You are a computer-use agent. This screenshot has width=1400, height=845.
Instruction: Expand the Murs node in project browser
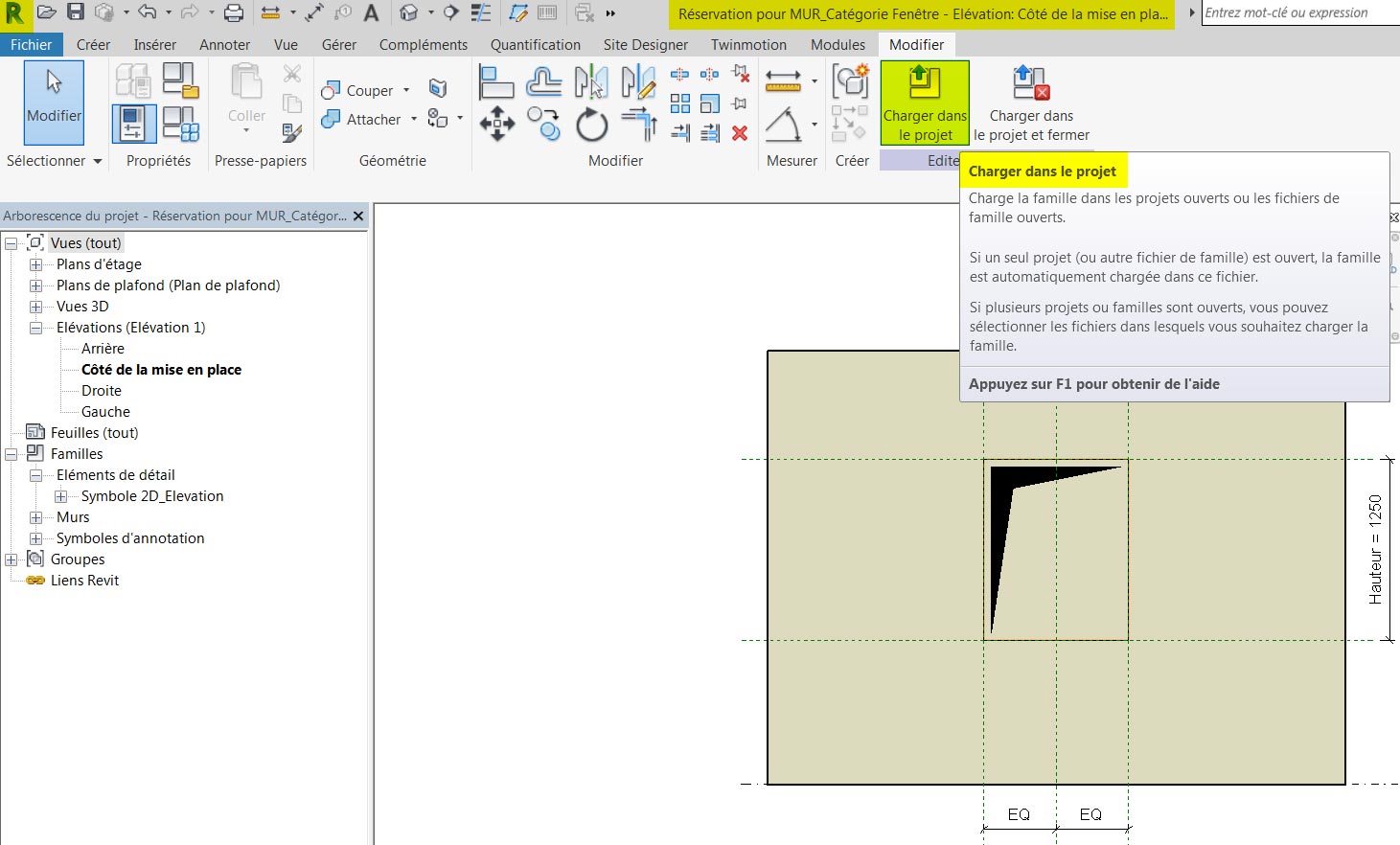pyautogui.click(x=36, y=516)
